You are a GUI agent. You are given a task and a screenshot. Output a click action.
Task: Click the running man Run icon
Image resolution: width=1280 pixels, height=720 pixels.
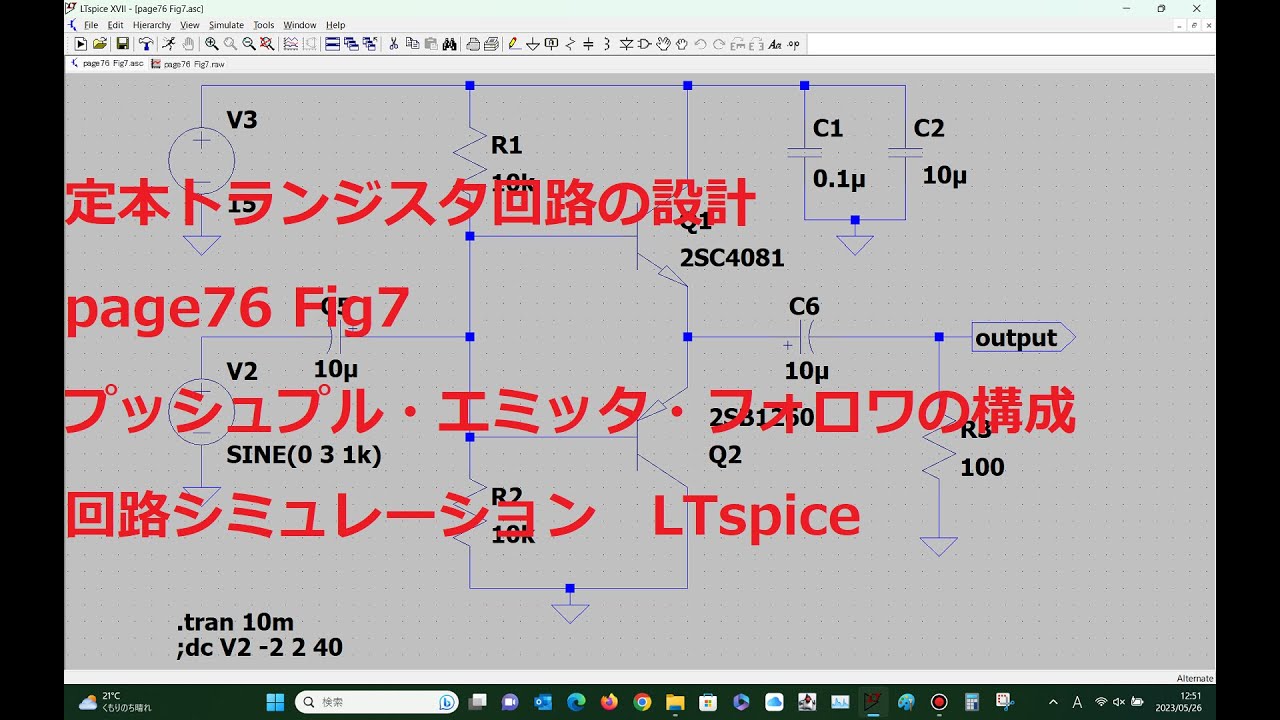[x=169, y=44]
